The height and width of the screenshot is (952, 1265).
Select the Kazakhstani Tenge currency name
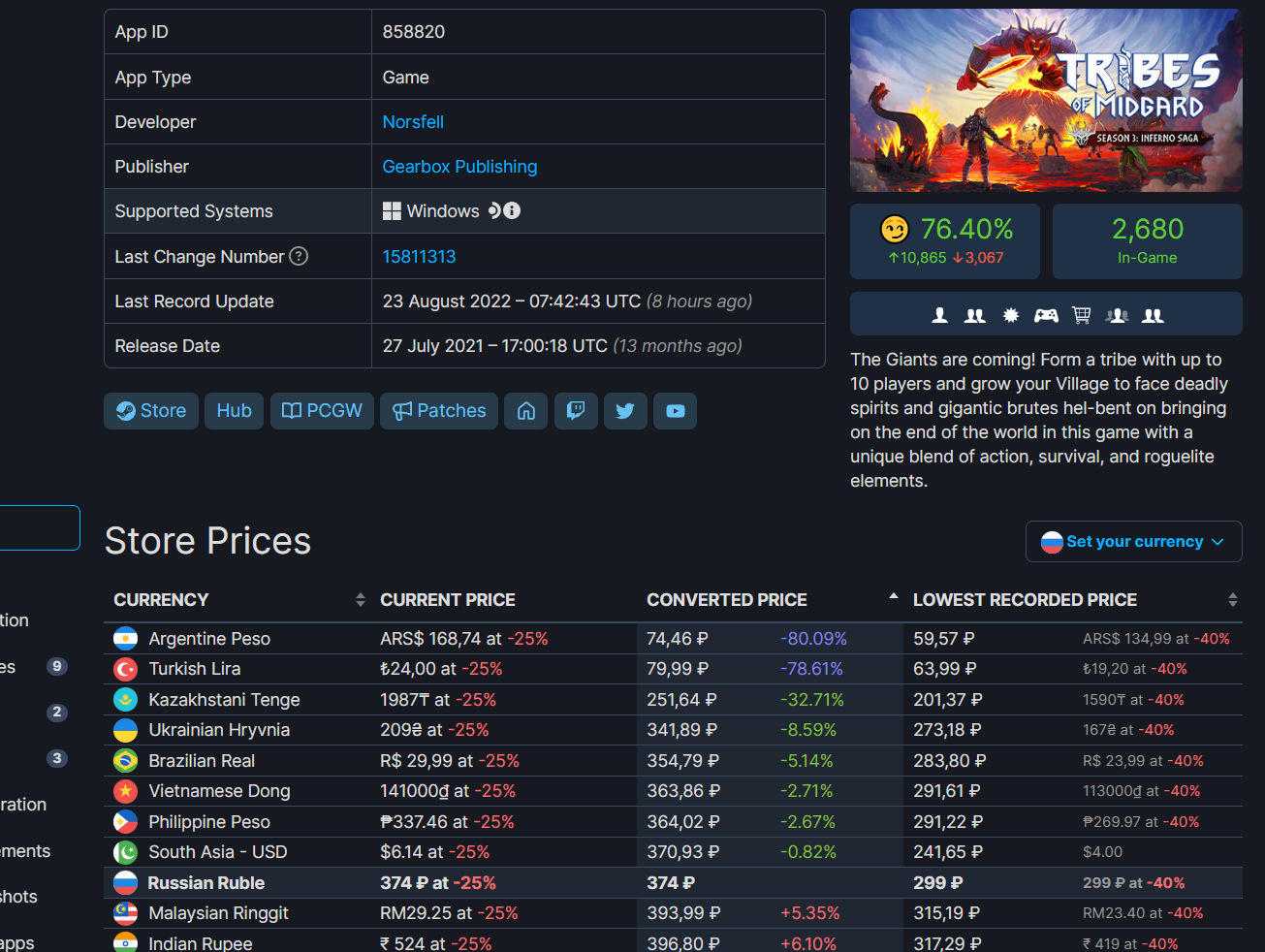tap(224, 700)
